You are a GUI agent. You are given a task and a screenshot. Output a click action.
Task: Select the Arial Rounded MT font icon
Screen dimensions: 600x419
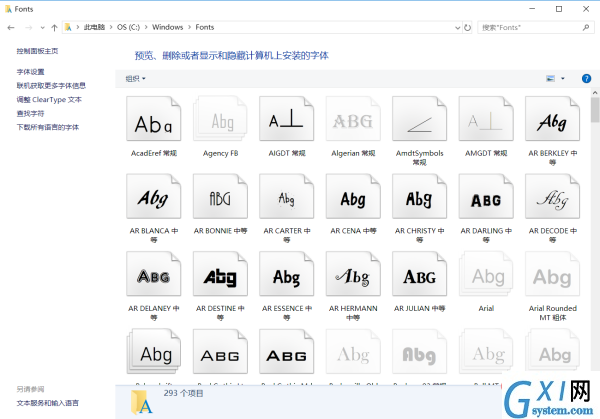pos(553,274)
